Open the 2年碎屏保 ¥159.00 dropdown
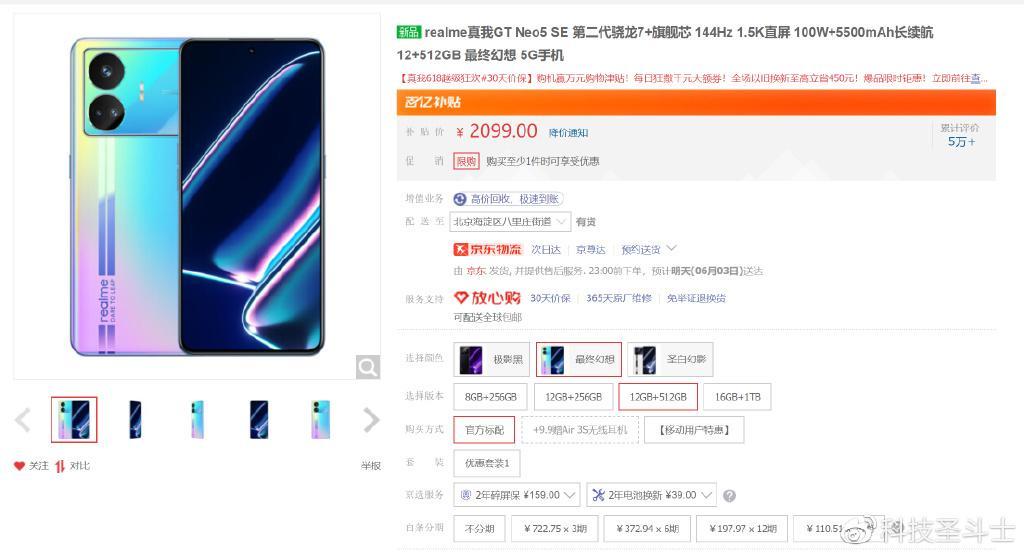 [516, 495]
